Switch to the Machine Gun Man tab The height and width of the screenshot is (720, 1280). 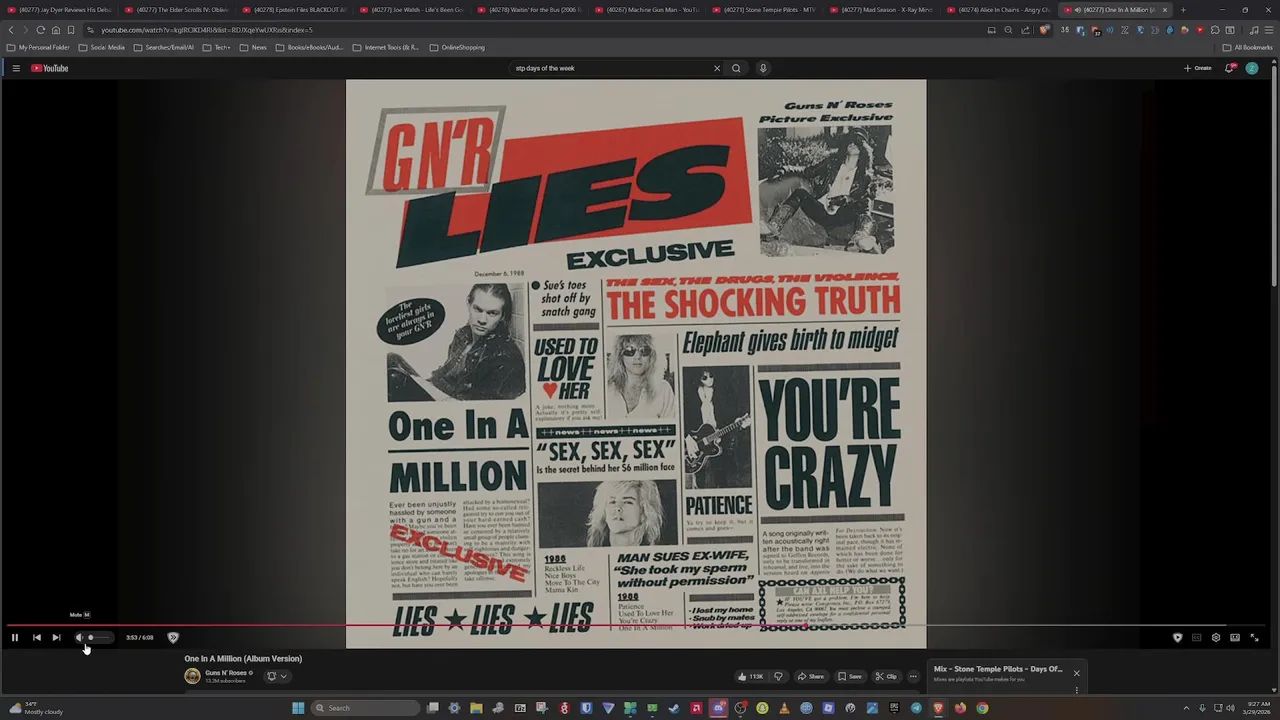[647, 10]
